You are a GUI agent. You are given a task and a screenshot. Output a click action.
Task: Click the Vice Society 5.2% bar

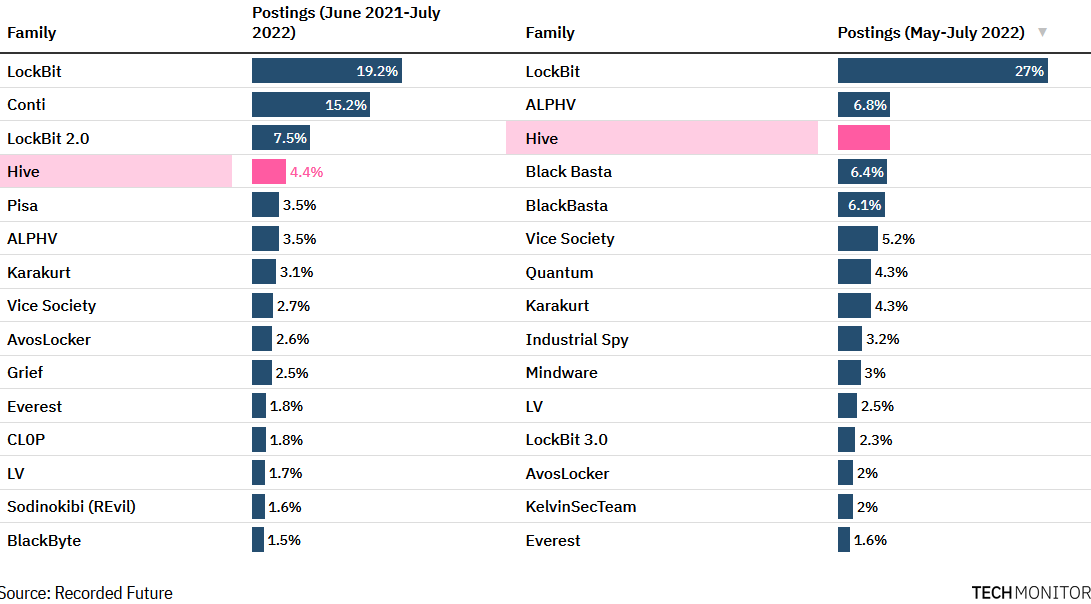pos(857,239)
